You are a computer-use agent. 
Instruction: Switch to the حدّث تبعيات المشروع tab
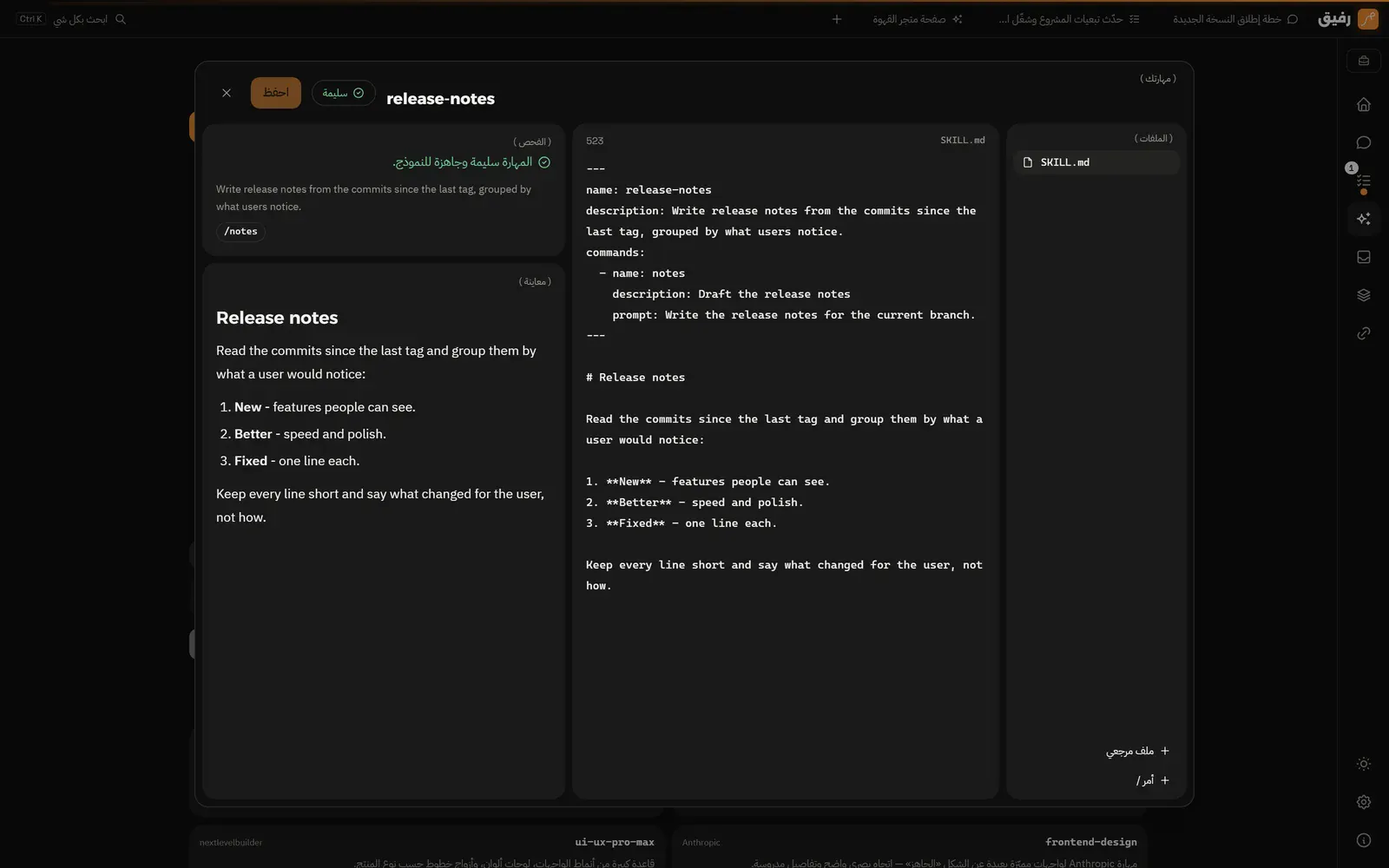coord(1069,19)
